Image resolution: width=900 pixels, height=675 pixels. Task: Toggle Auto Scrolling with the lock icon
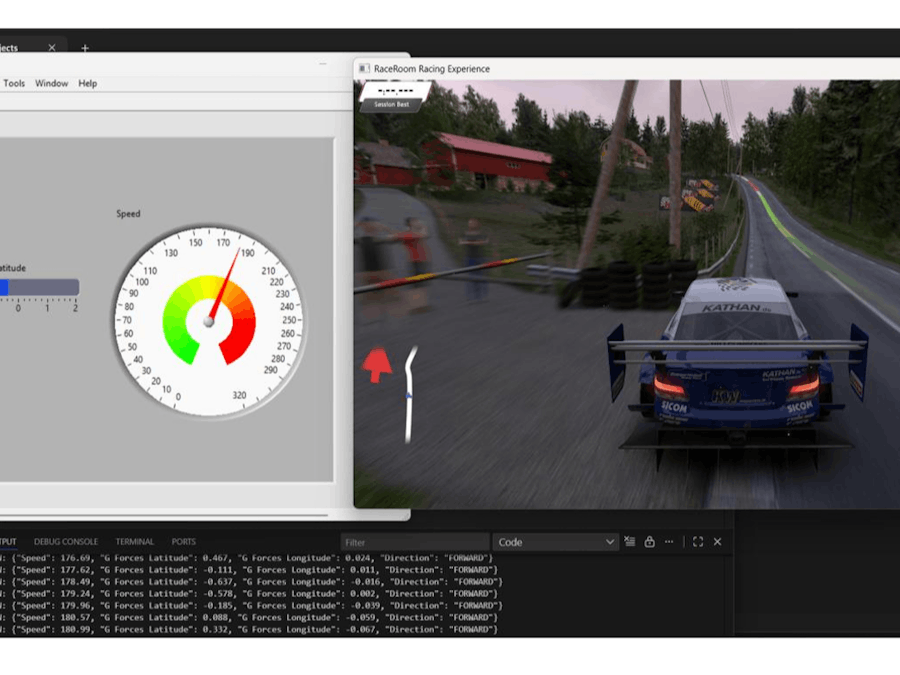tap(648, 541)
